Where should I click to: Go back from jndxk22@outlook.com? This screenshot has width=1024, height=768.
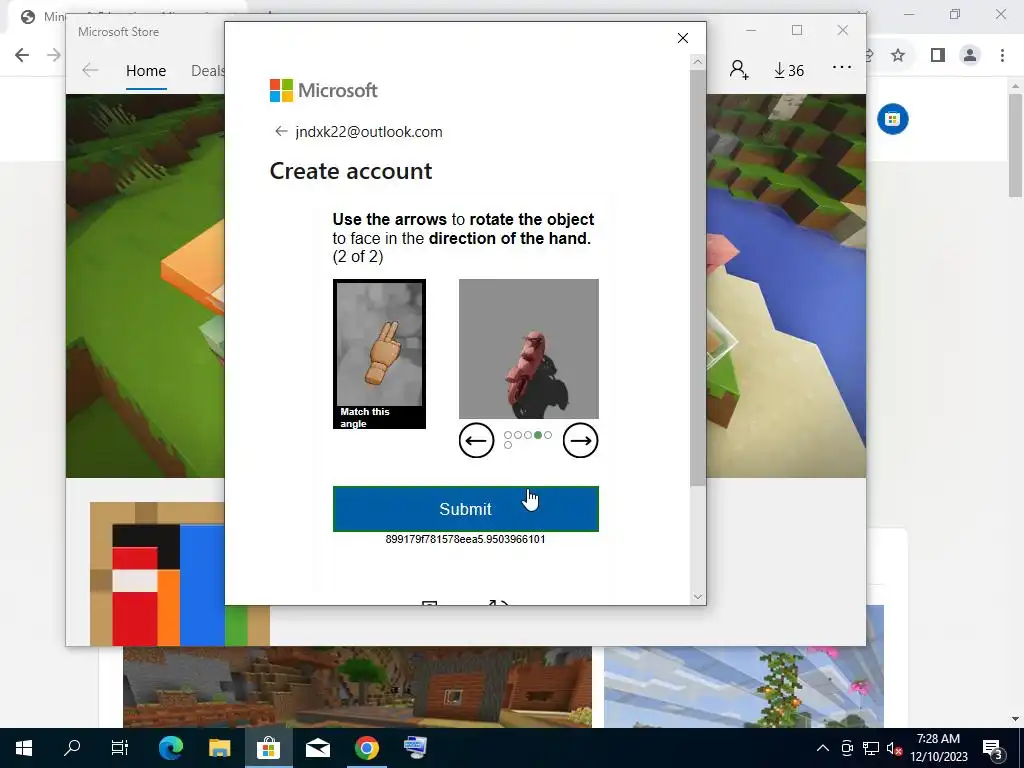point(281,131)
